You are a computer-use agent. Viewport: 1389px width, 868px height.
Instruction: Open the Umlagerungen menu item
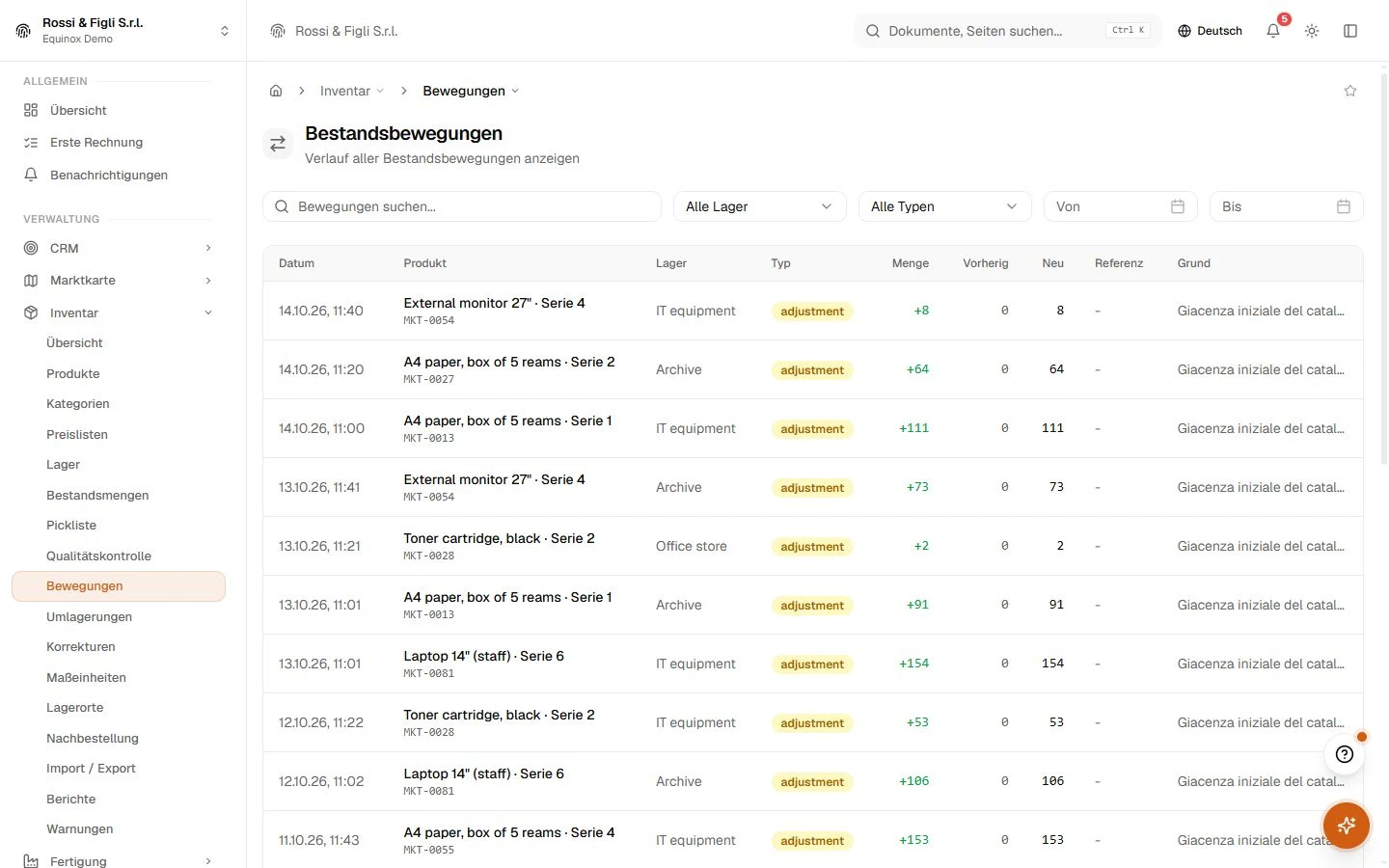coord(89,616)
